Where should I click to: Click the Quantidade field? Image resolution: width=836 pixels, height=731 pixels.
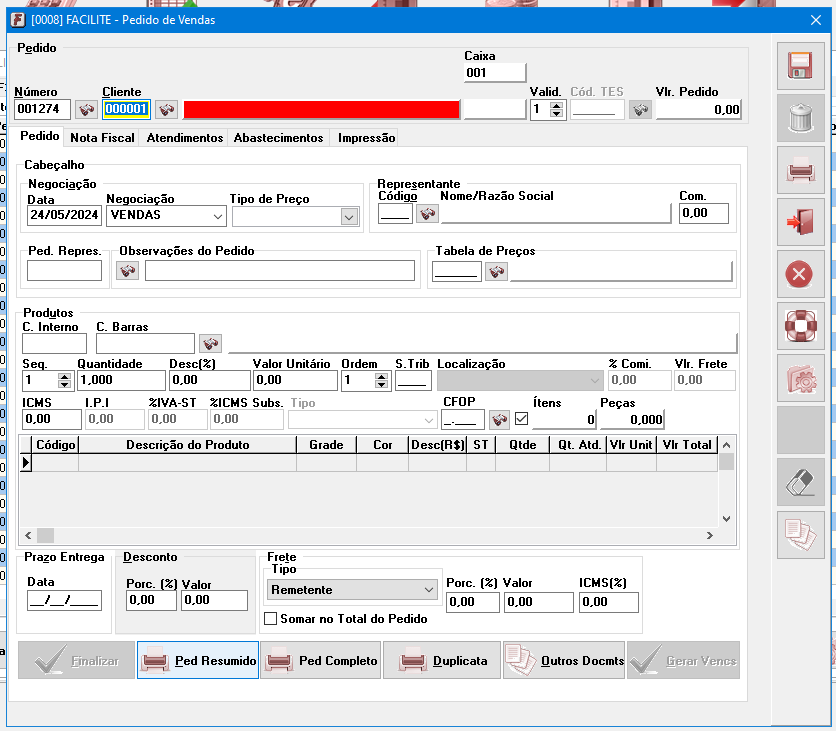click(x=121, y=381)
